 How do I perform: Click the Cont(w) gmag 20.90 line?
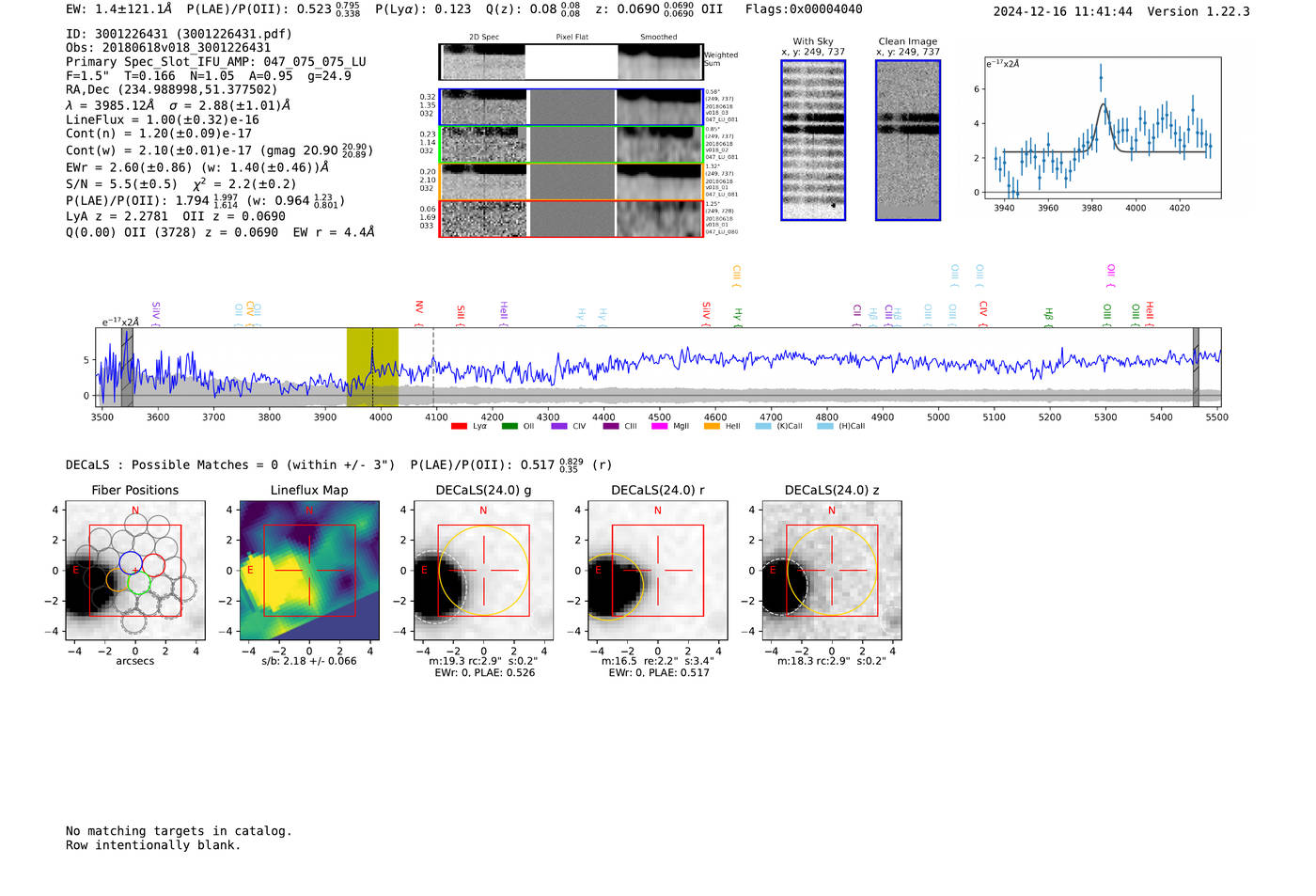coord(219,150)
